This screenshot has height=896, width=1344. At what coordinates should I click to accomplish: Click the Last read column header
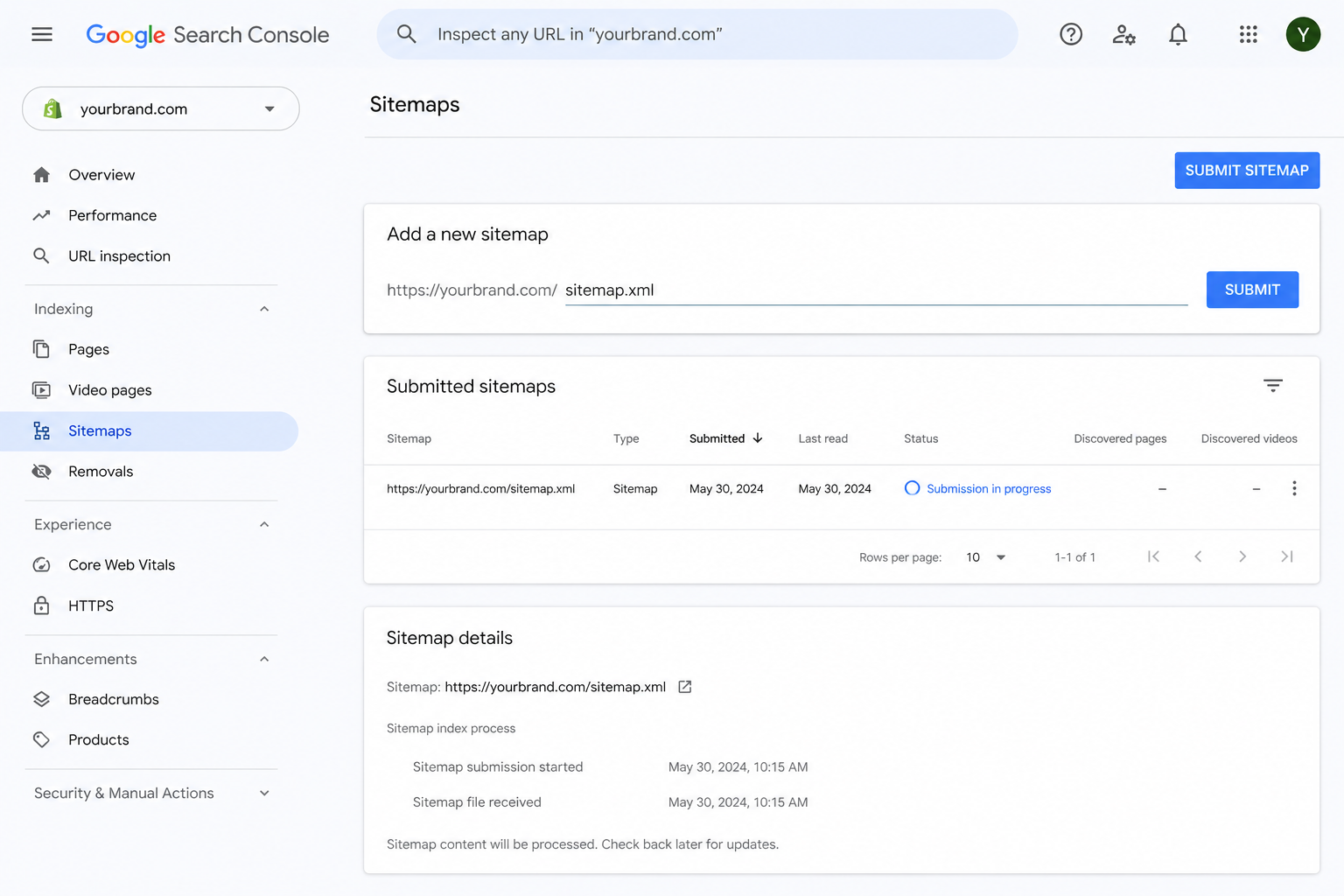822,438
